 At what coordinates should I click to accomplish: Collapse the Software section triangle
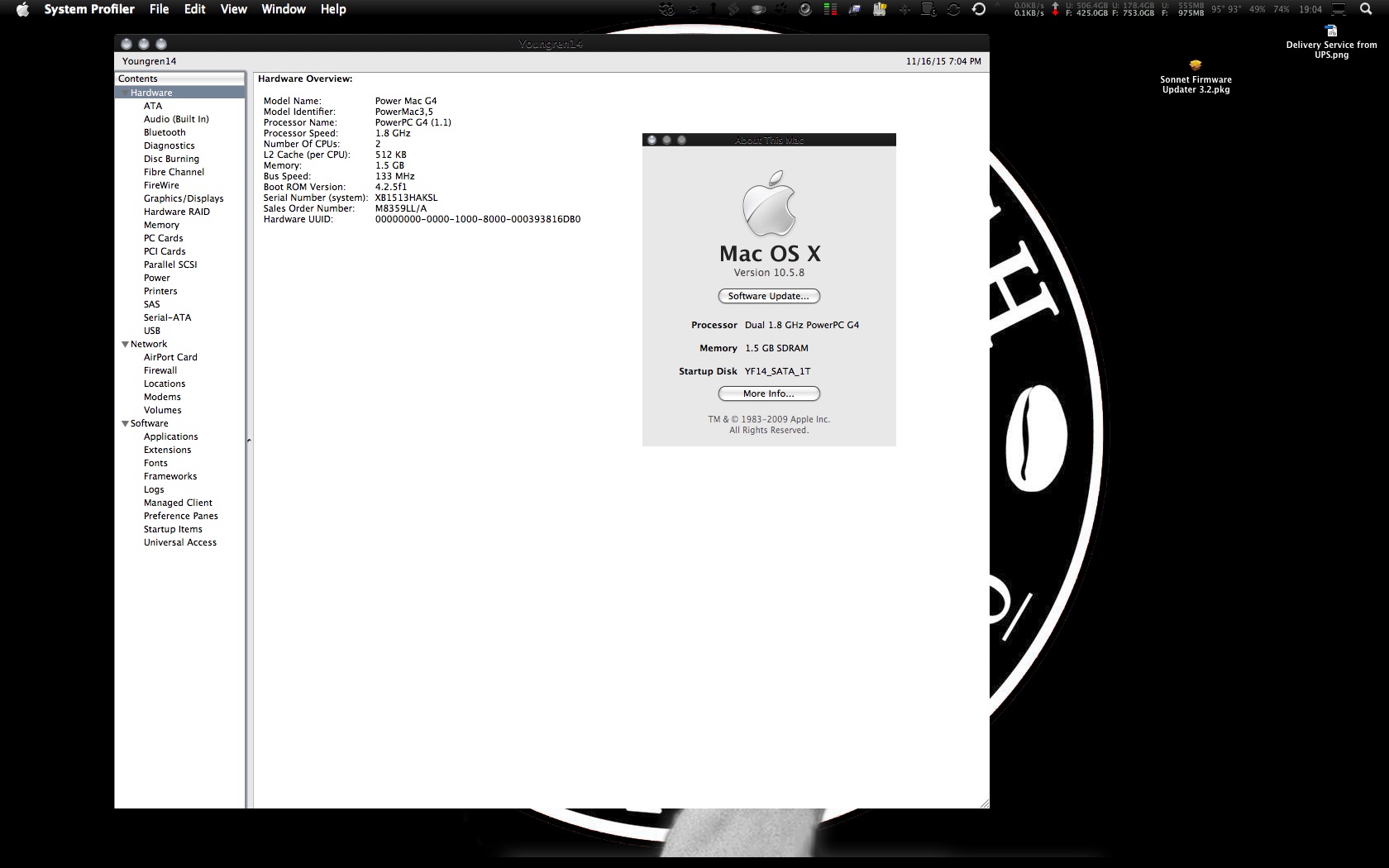point(125,423)
